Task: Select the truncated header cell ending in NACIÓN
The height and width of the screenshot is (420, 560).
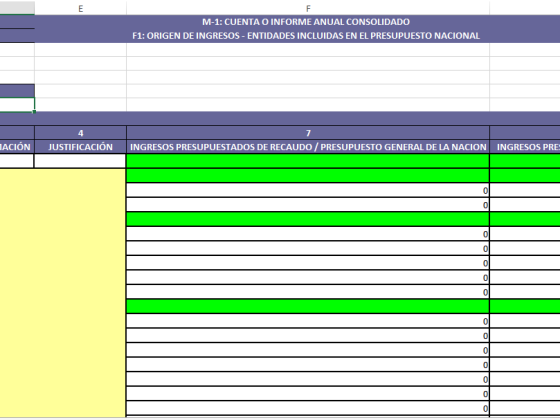Action: tap(17, 147)
